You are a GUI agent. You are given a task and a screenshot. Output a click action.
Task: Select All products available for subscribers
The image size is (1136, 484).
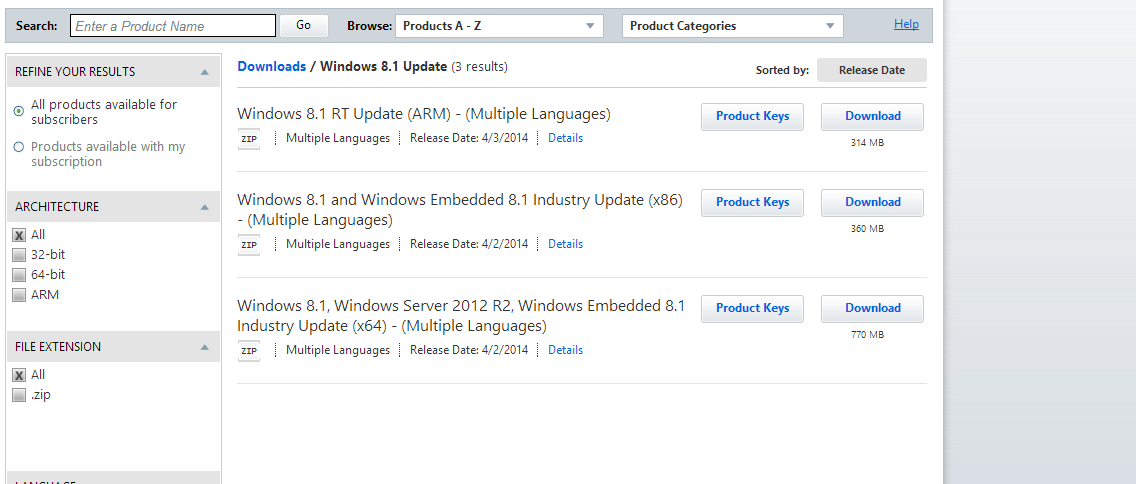click(x=19, y=111)
